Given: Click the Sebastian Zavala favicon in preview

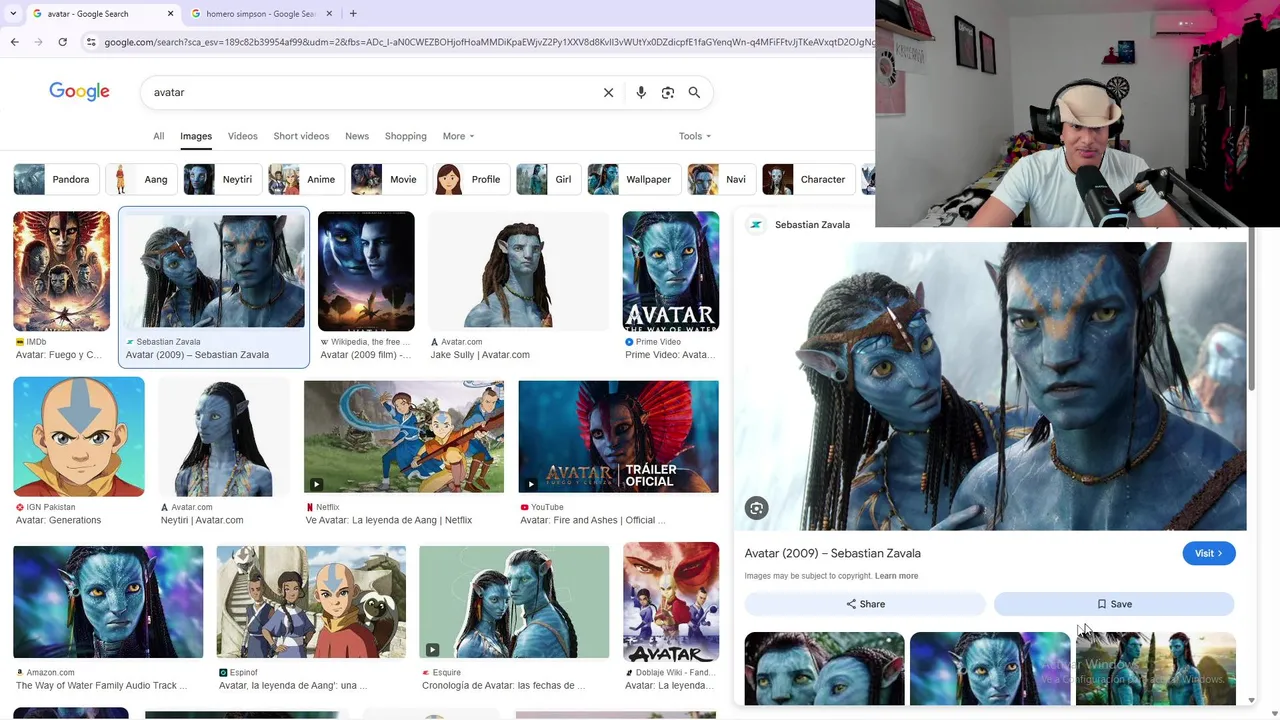Looking at the screenshot, I should (x=756, y=225).
